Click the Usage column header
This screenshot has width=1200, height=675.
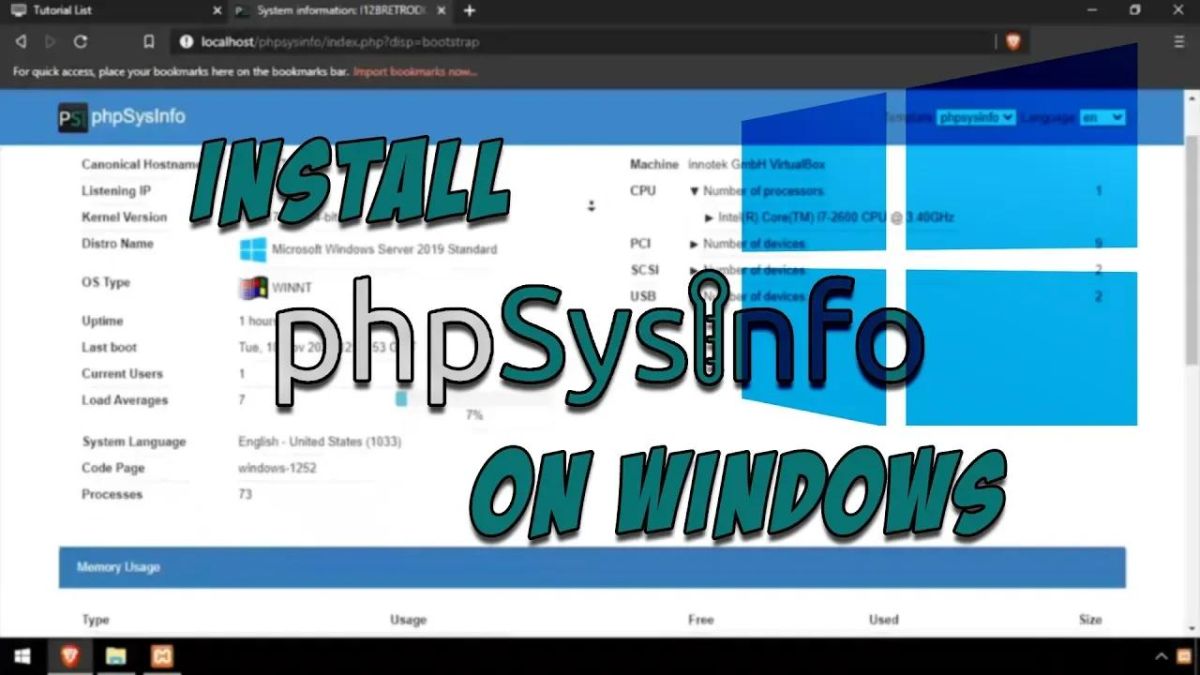(x=408, y=620)
